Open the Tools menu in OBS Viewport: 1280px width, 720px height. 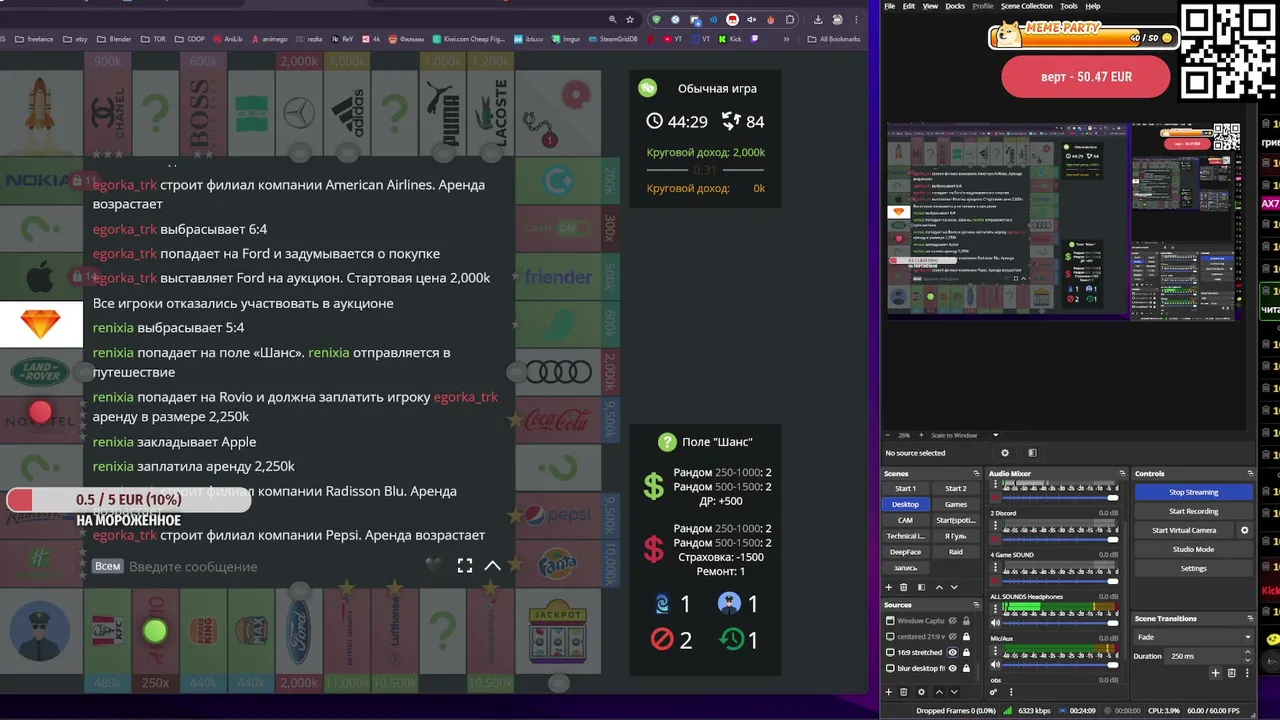tap(1069, 6)
